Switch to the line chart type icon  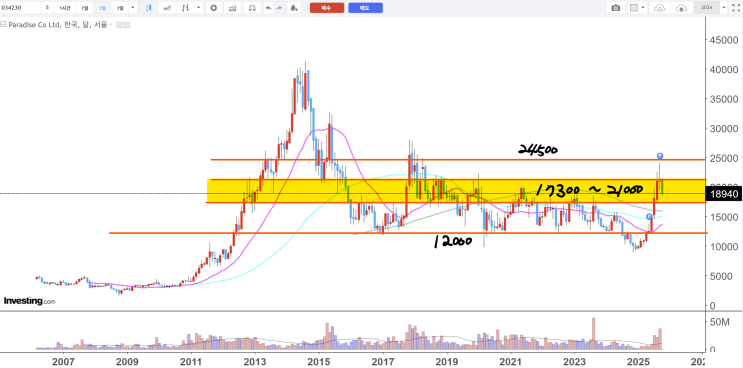click(x=168, y=8)
